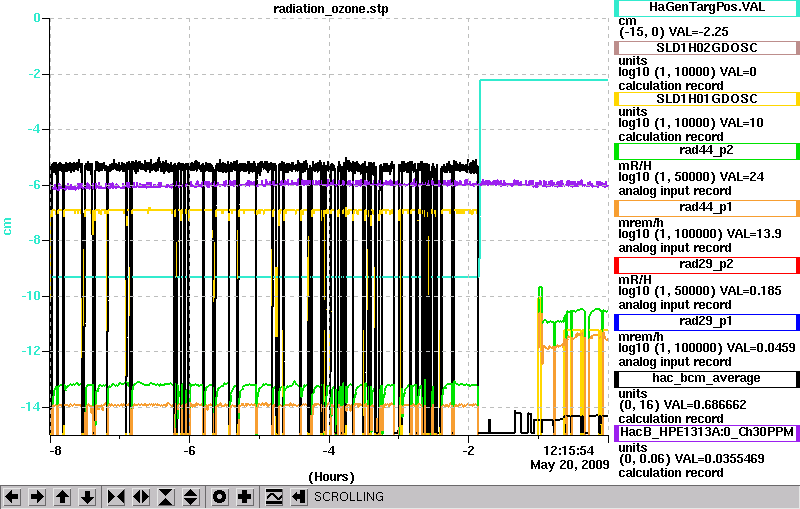The image size is (800, 509).
Task: Click "calculation record" under hac_bcm_average
Action: 671,419
